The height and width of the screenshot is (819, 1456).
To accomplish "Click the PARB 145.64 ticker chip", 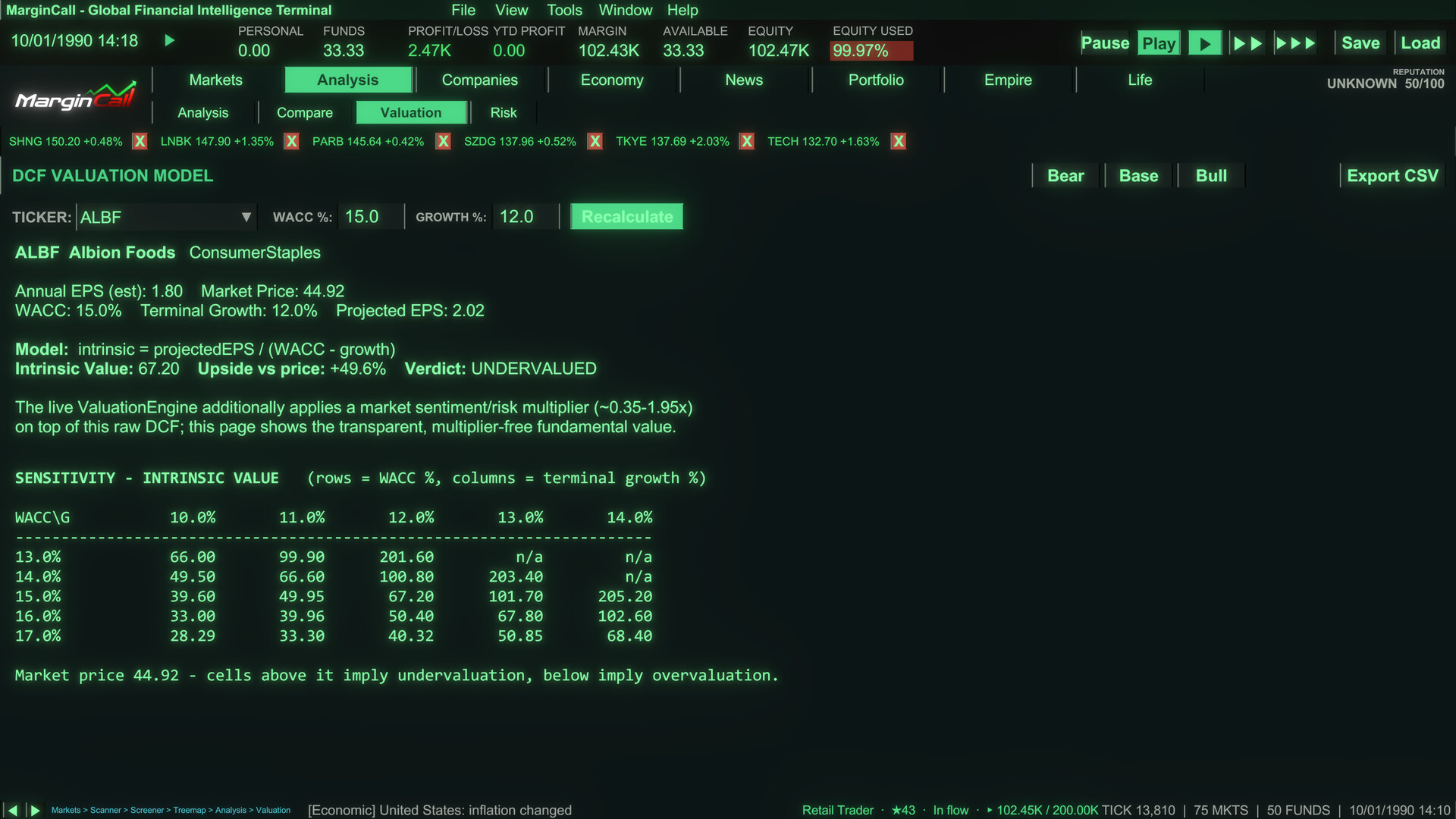I will (x=369, y=142).
